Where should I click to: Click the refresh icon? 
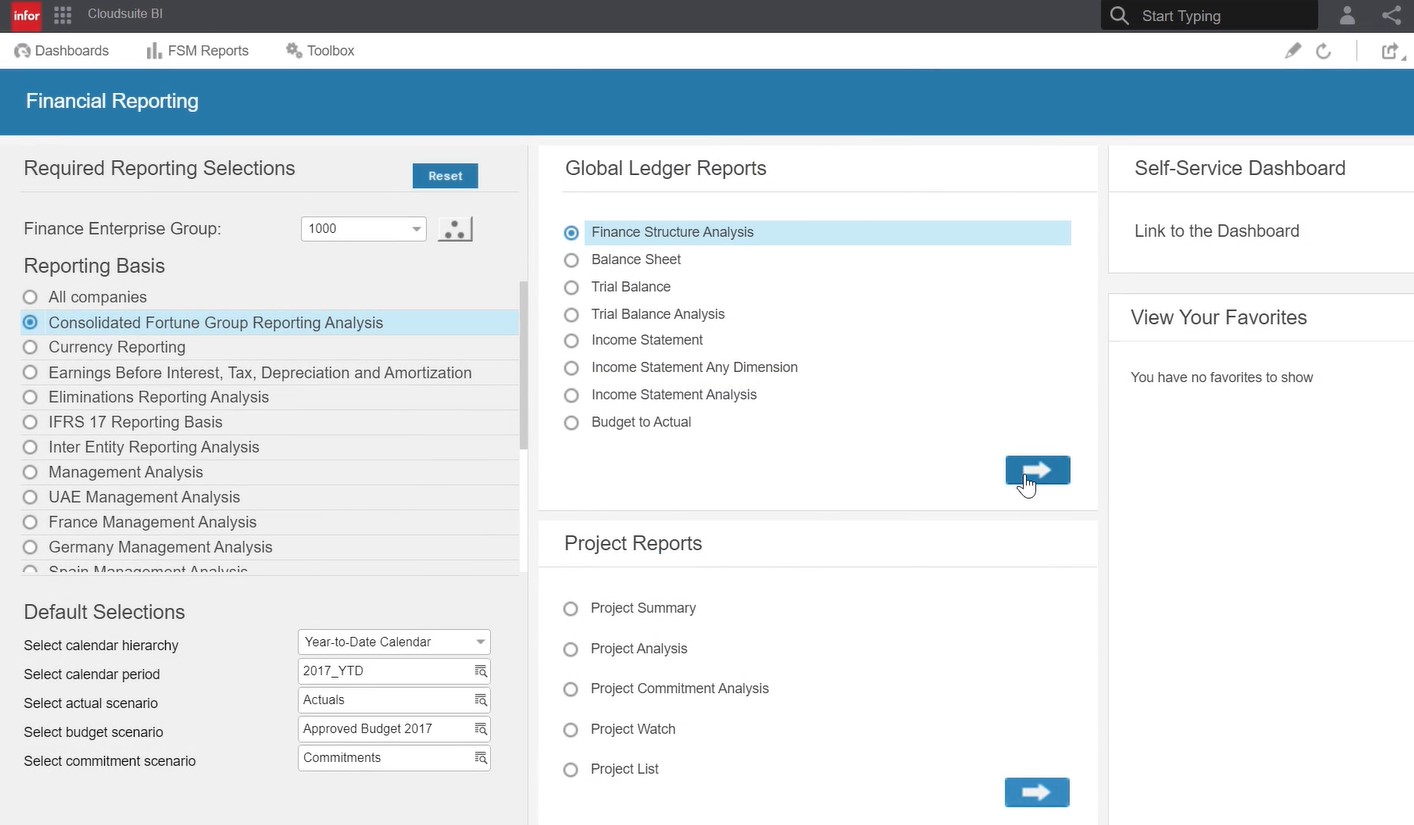[x=1323, y=51]
